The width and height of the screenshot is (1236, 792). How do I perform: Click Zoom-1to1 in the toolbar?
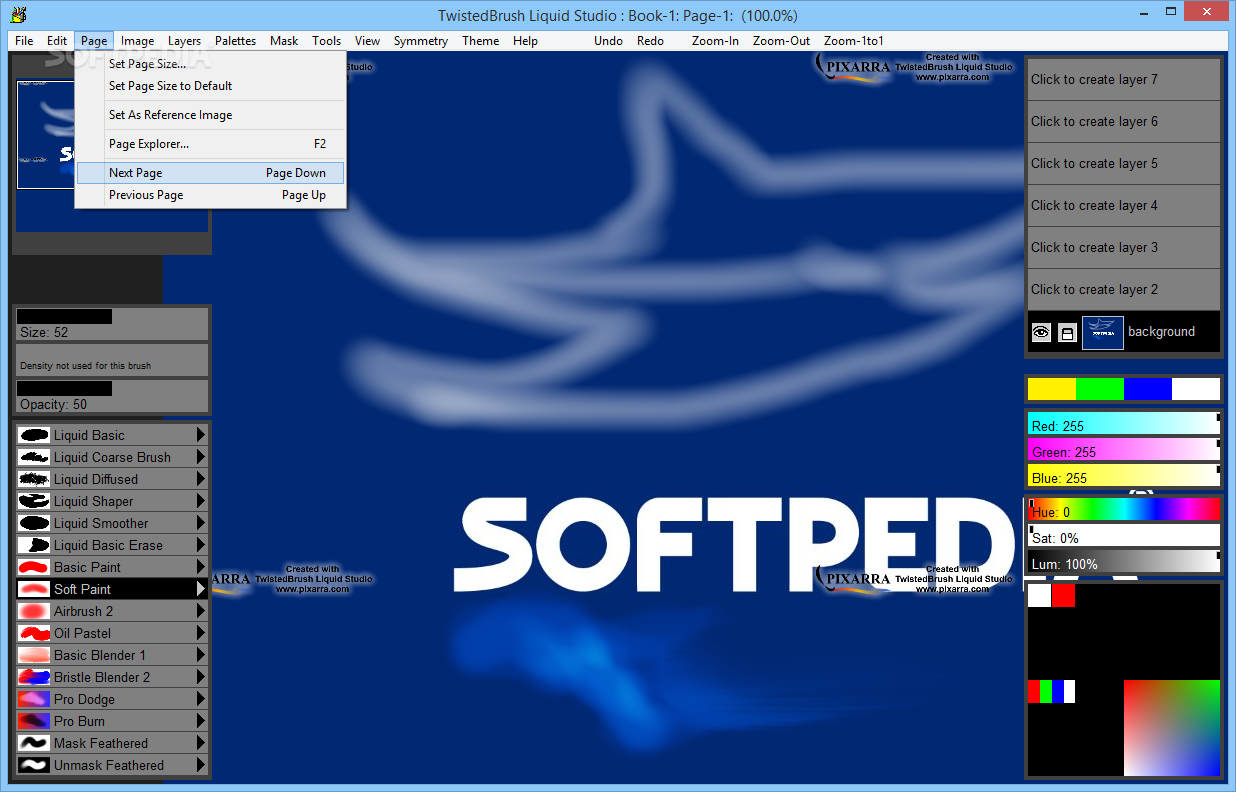[854, 41]
